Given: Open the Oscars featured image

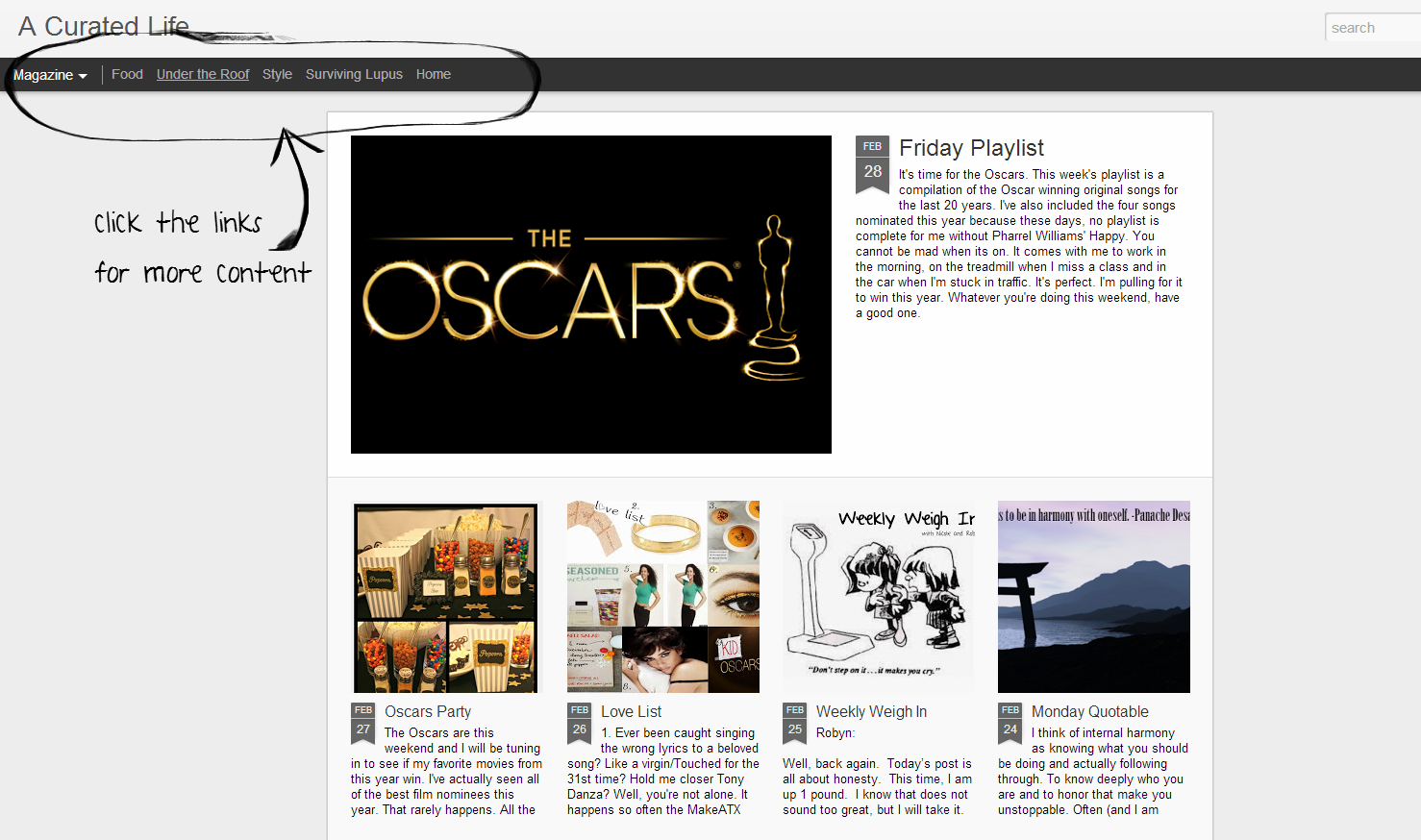Looking at the screenshot, I should point(591,294).
